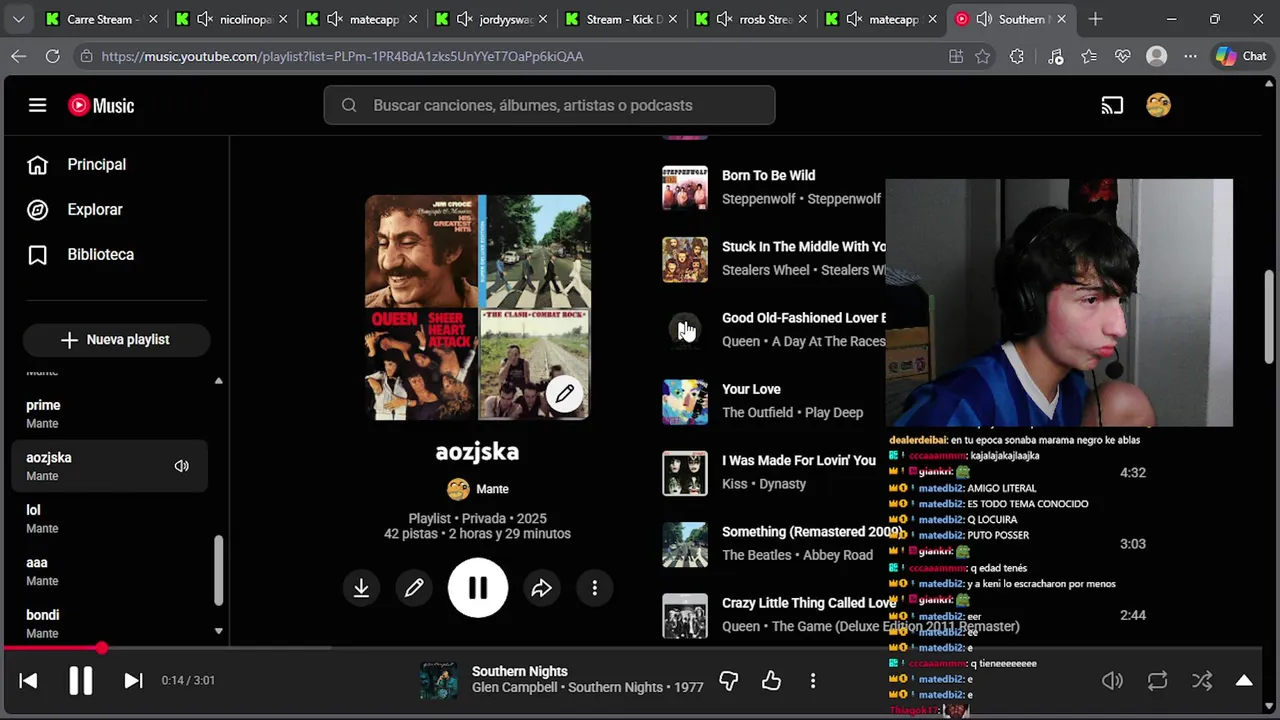Click the Southern Nights player thumbnail

coord(439,680)
